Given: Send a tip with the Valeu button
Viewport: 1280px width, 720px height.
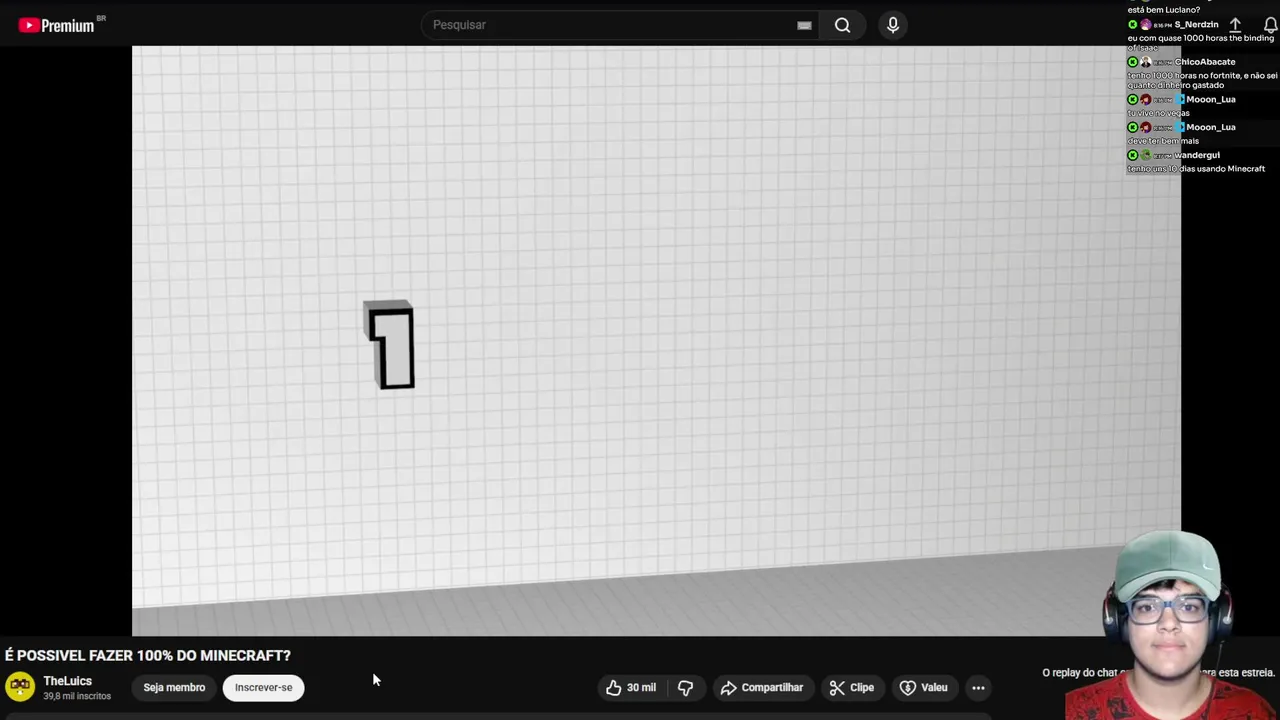Looking at the screenshot, I should pos(924,687).
